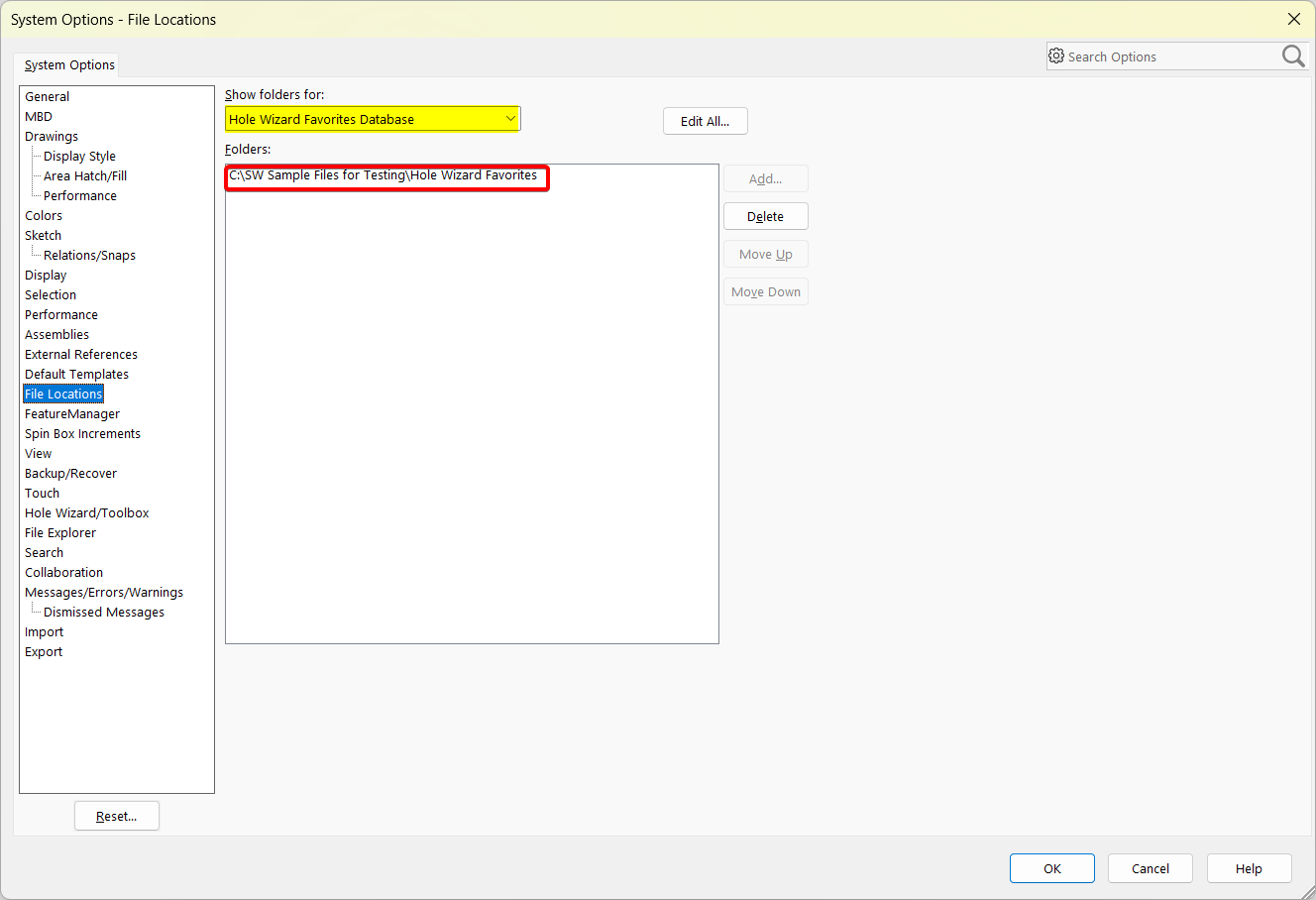Click the Move Up button

[x=766, y=254]
